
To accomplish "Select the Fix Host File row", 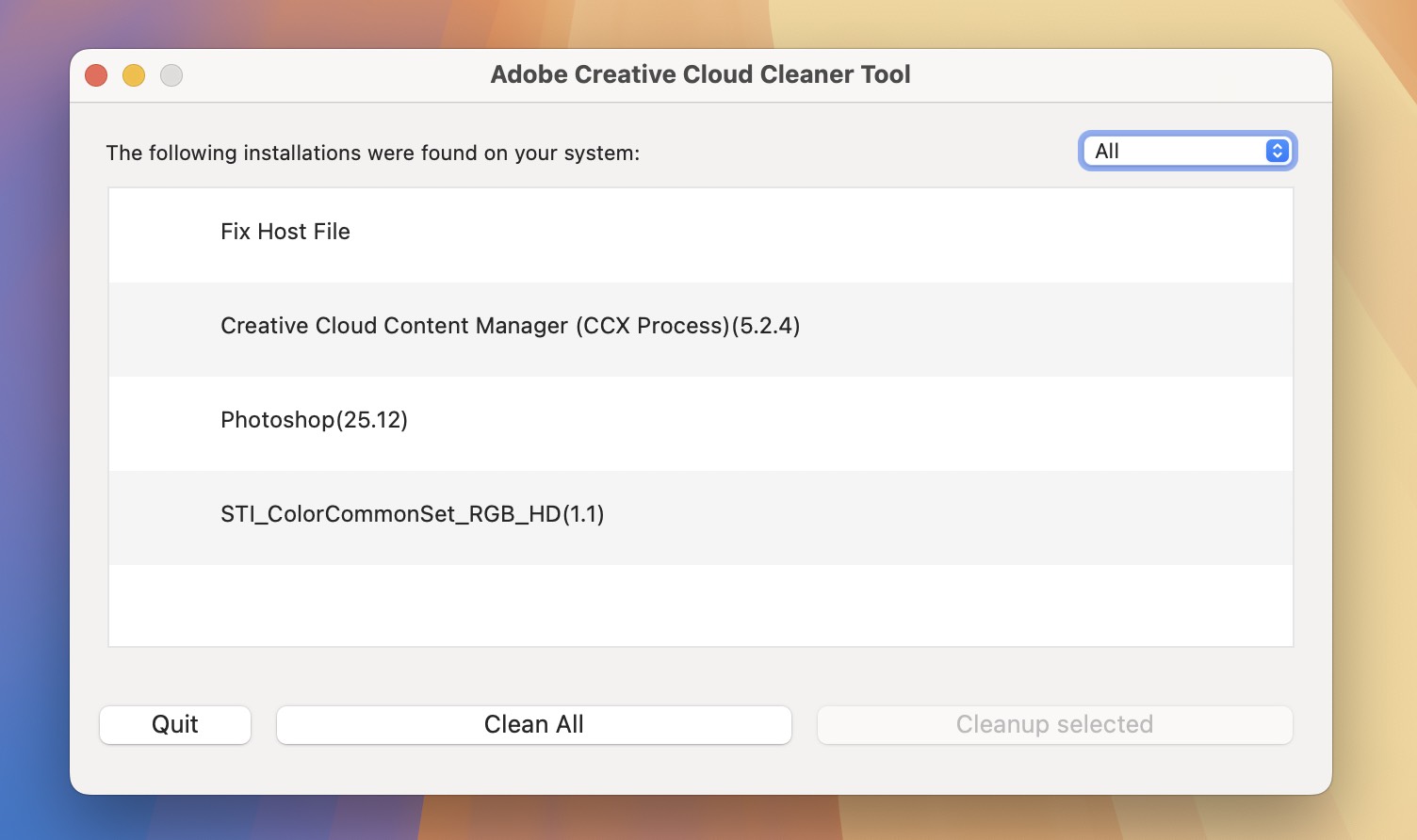I will click(x=701, y=235).
